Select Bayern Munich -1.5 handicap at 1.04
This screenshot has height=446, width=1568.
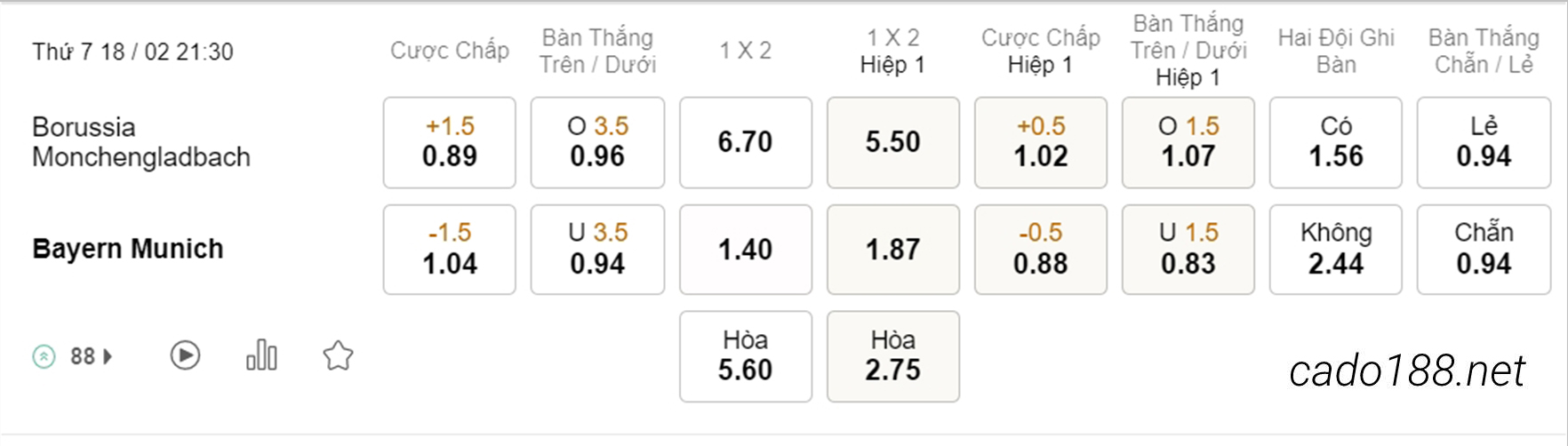tap(450, 250)
